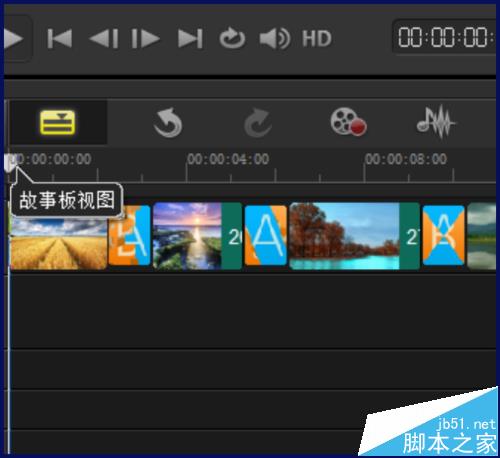Open the system volume speaker control

[275, 39]
